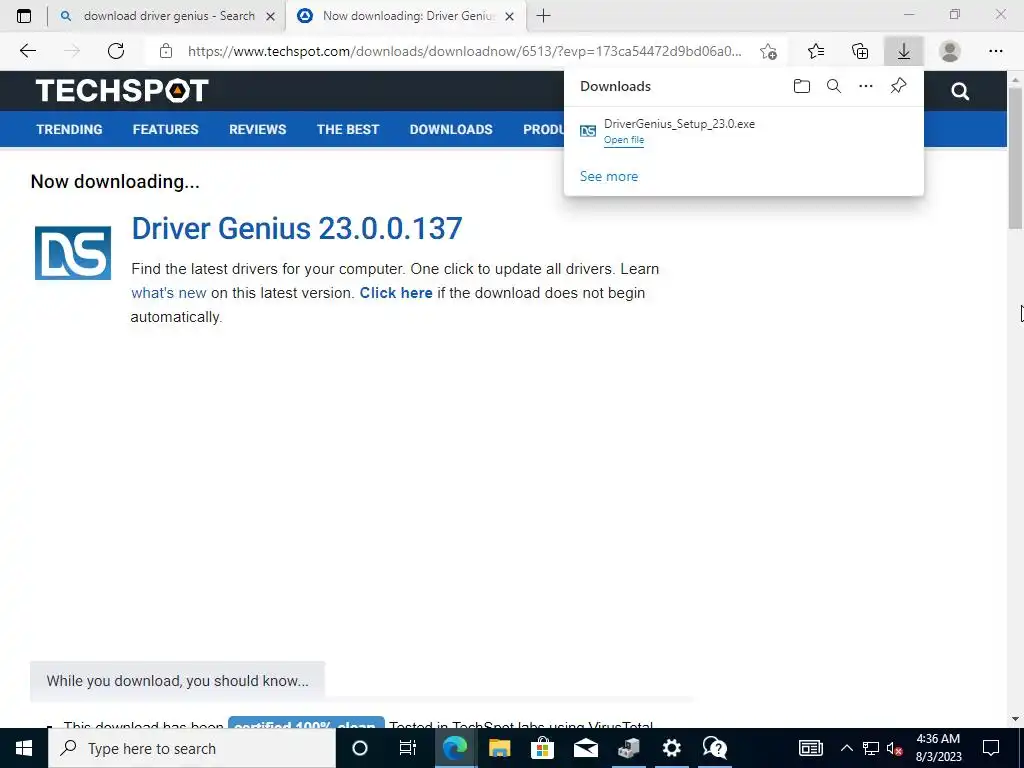Open the clock showing 4:36 AM
Screen dimensions: 1024x768
[x=938, y=748]
